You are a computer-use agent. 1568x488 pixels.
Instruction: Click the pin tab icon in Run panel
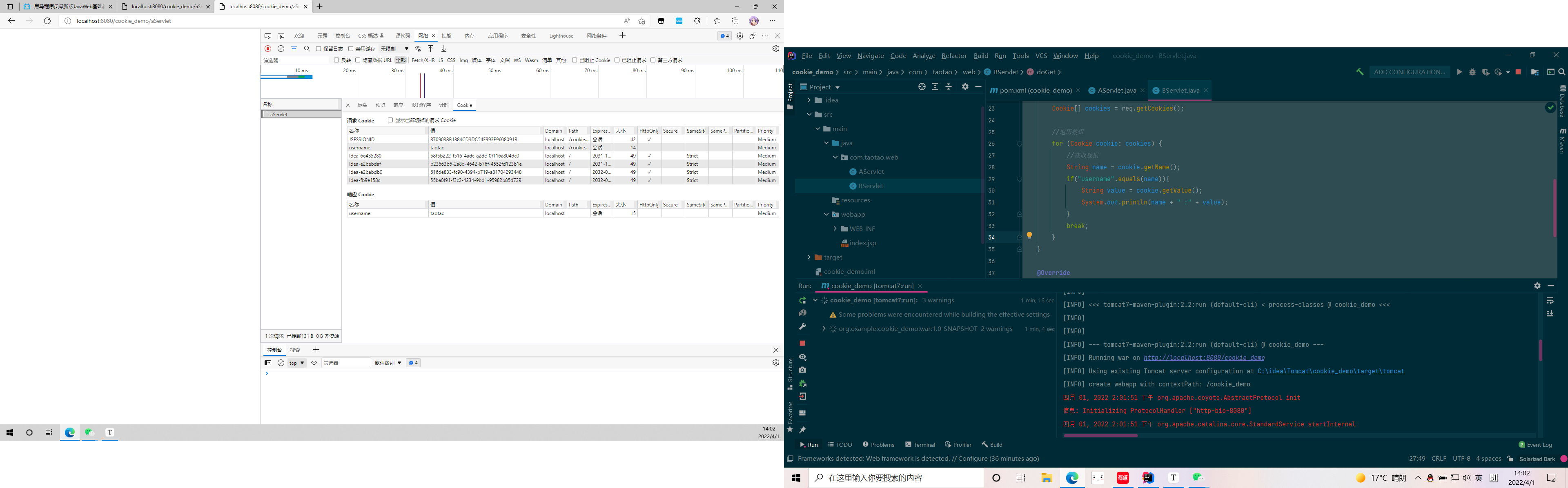pyautogui.click(x=802, y=430)
